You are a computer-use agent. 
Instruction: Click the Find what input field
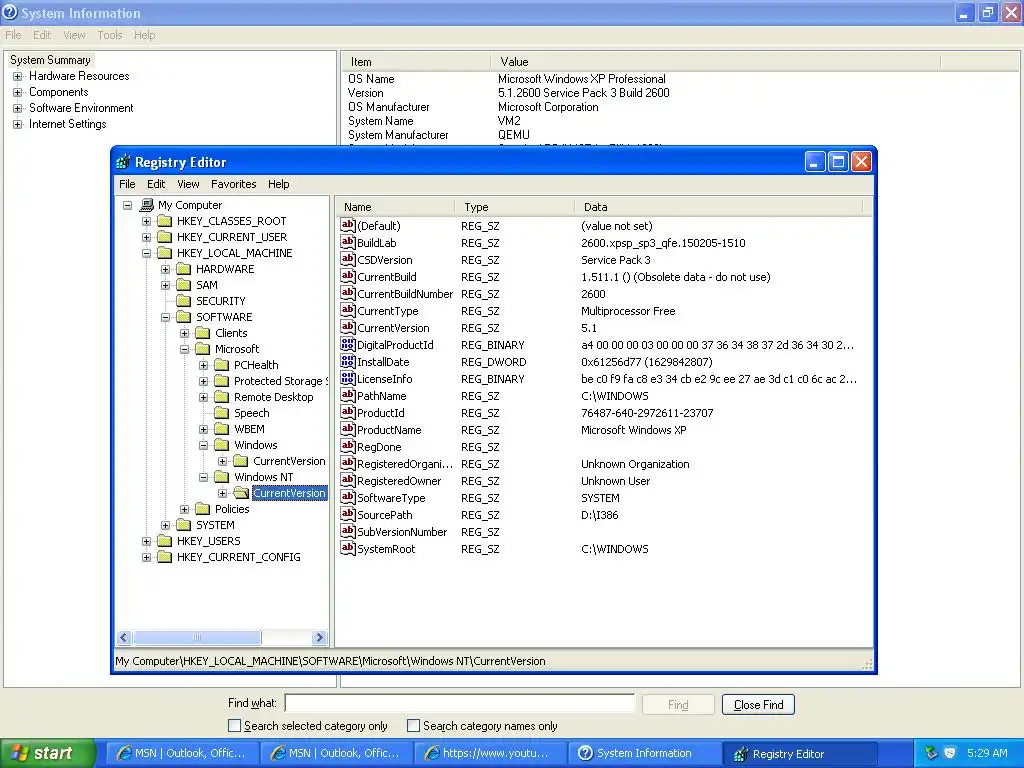[x=460, y=703]
